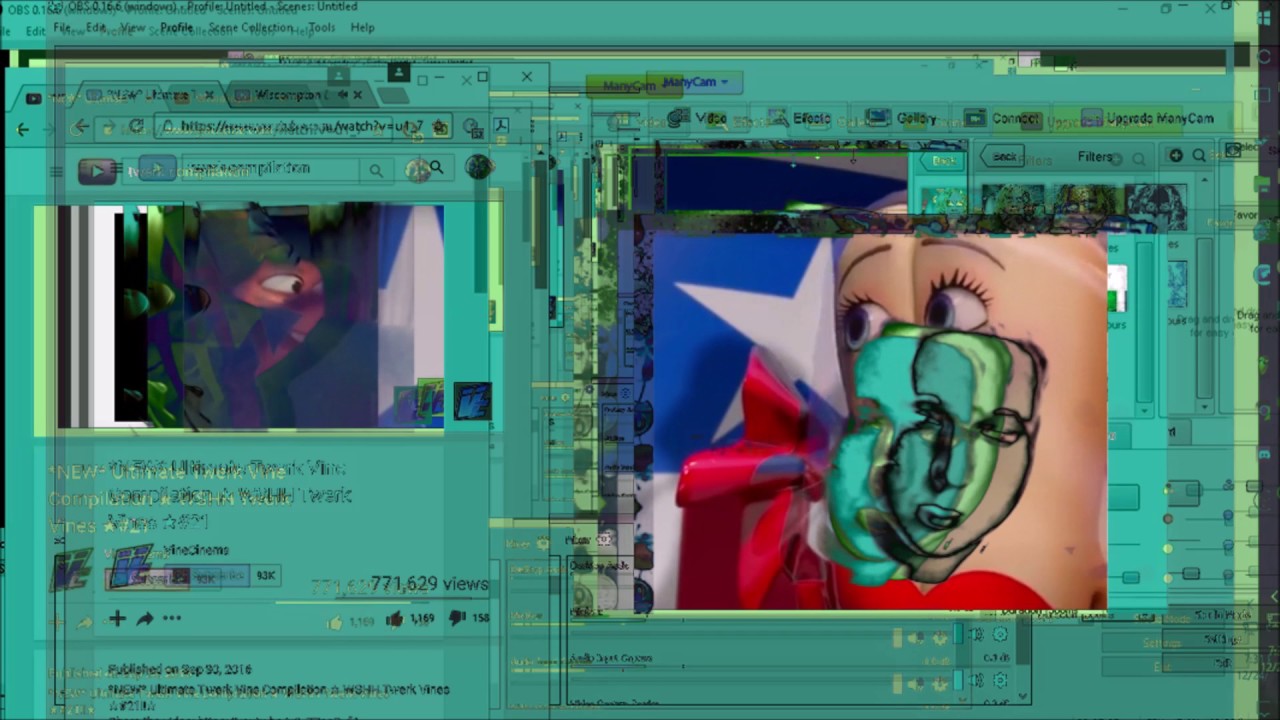Click the plus add icon in Filters panel
The width and height of the screenshot is (1280, 720).
click(1176, 156)
